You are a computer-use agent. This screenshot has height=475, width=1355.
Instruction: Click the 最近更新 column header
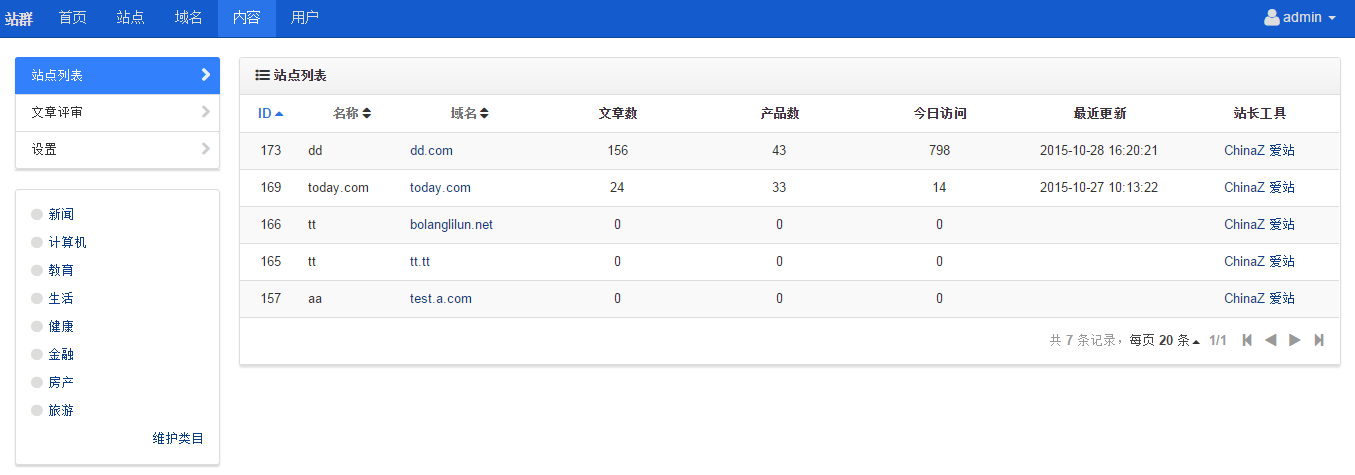1099,113
